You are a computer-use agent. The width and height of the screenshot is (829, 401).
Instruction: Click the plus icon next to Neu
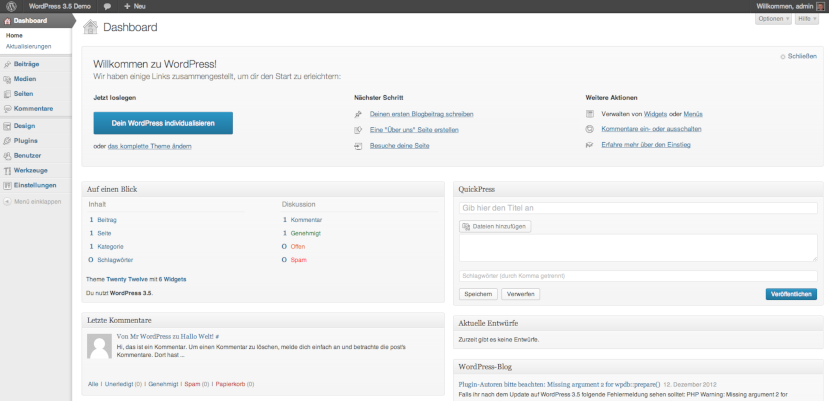click(127, 6)
